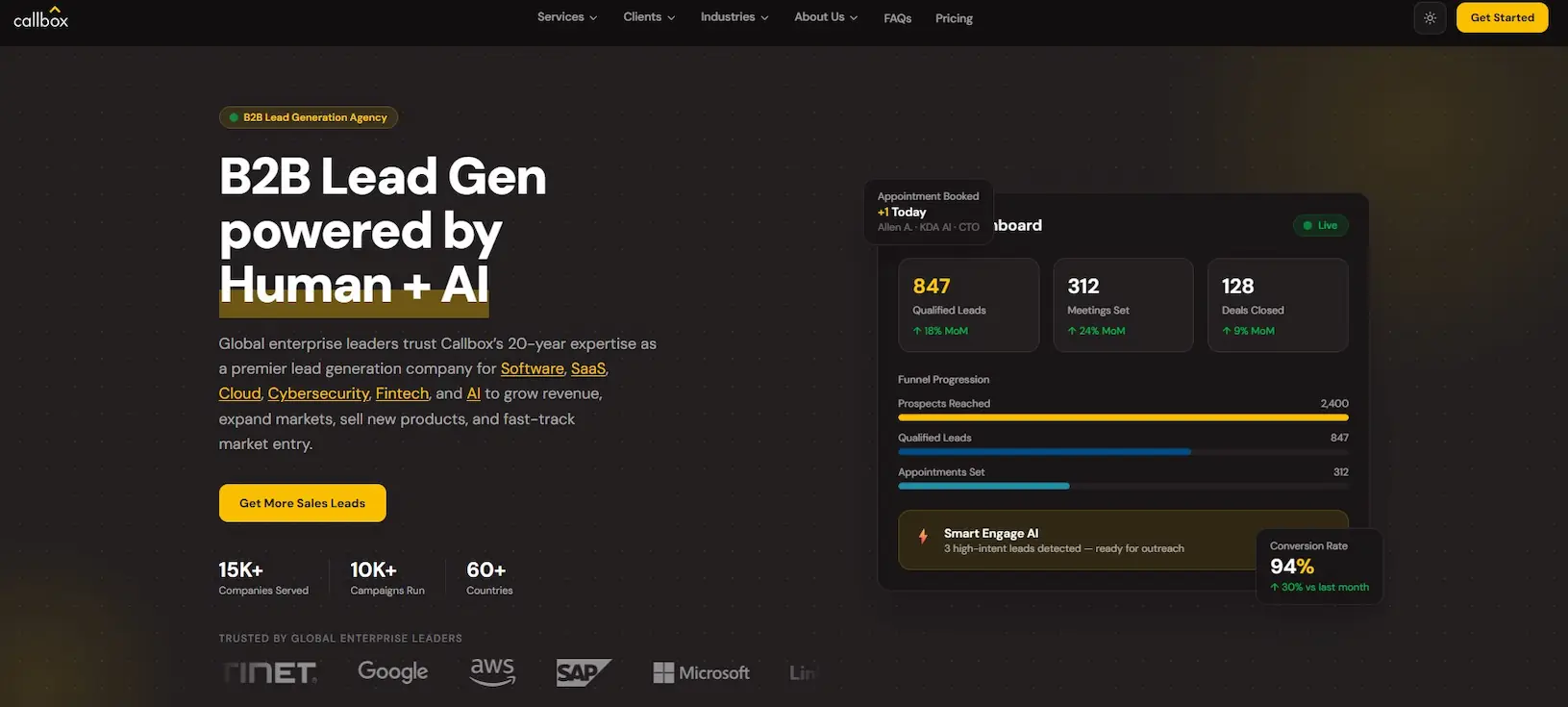Open the Pricing page

point(954,18)
